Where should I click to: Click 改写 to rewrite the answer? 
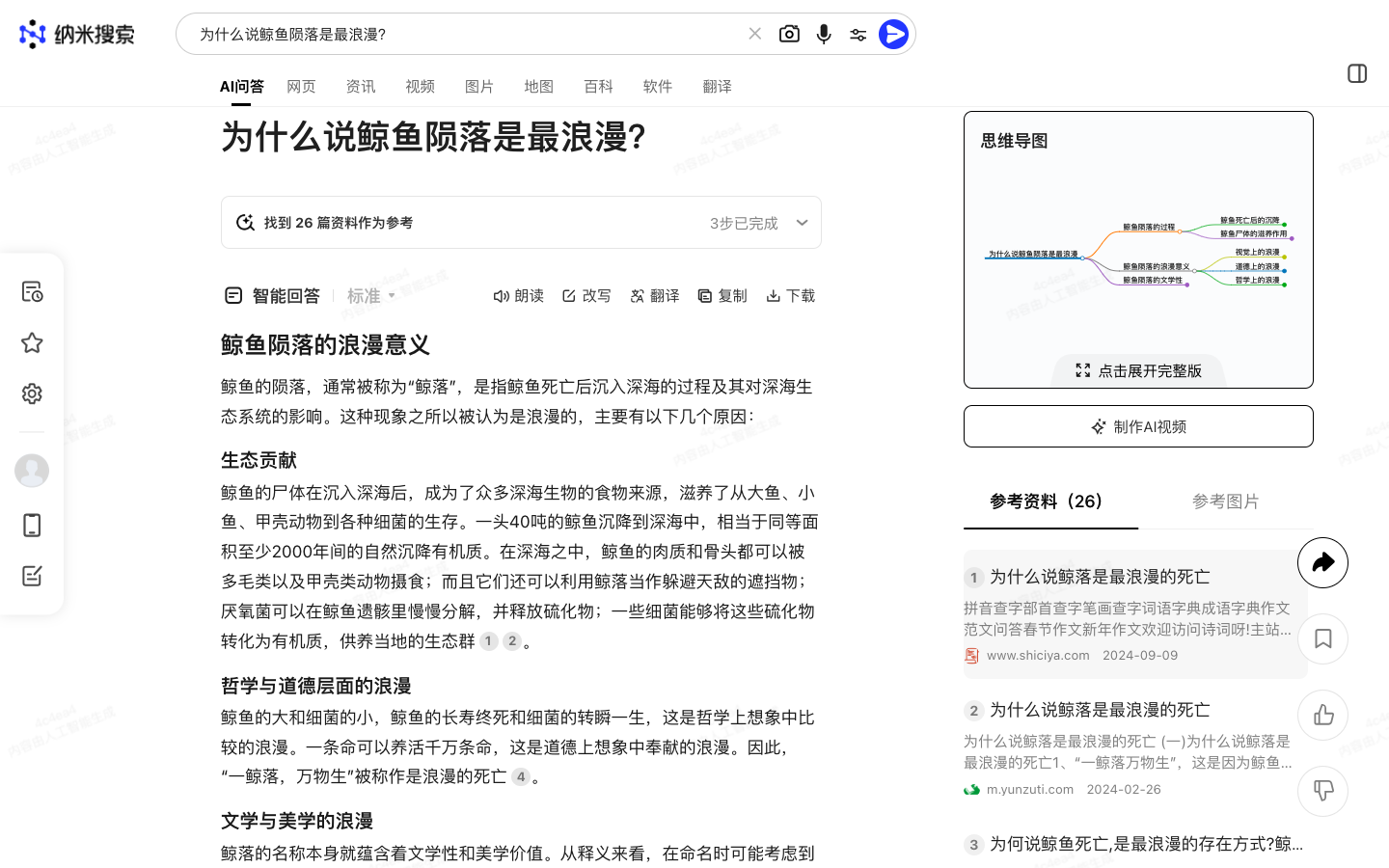click(586, 296)
